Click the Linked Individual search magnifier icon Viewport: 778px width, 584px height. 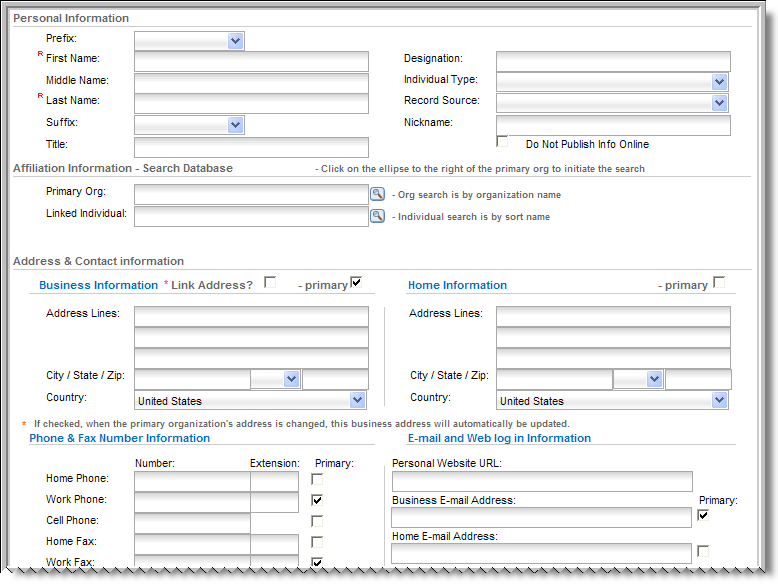click(x=378, y=216)
